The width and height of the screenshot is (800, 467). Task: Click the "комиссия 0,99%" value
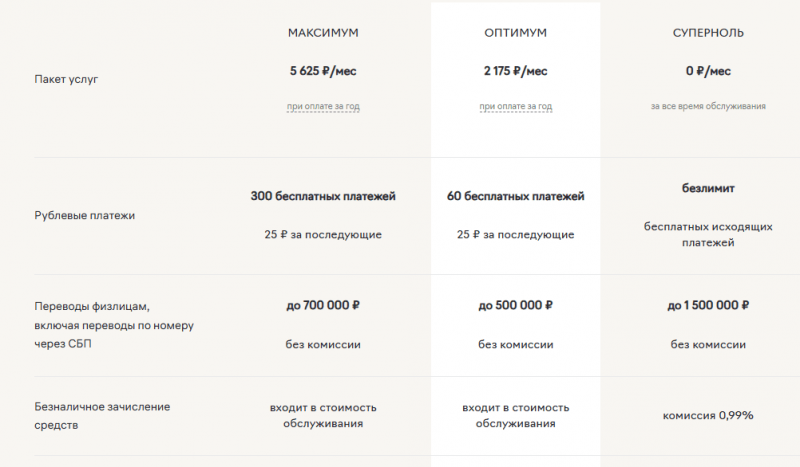point(708,415)
